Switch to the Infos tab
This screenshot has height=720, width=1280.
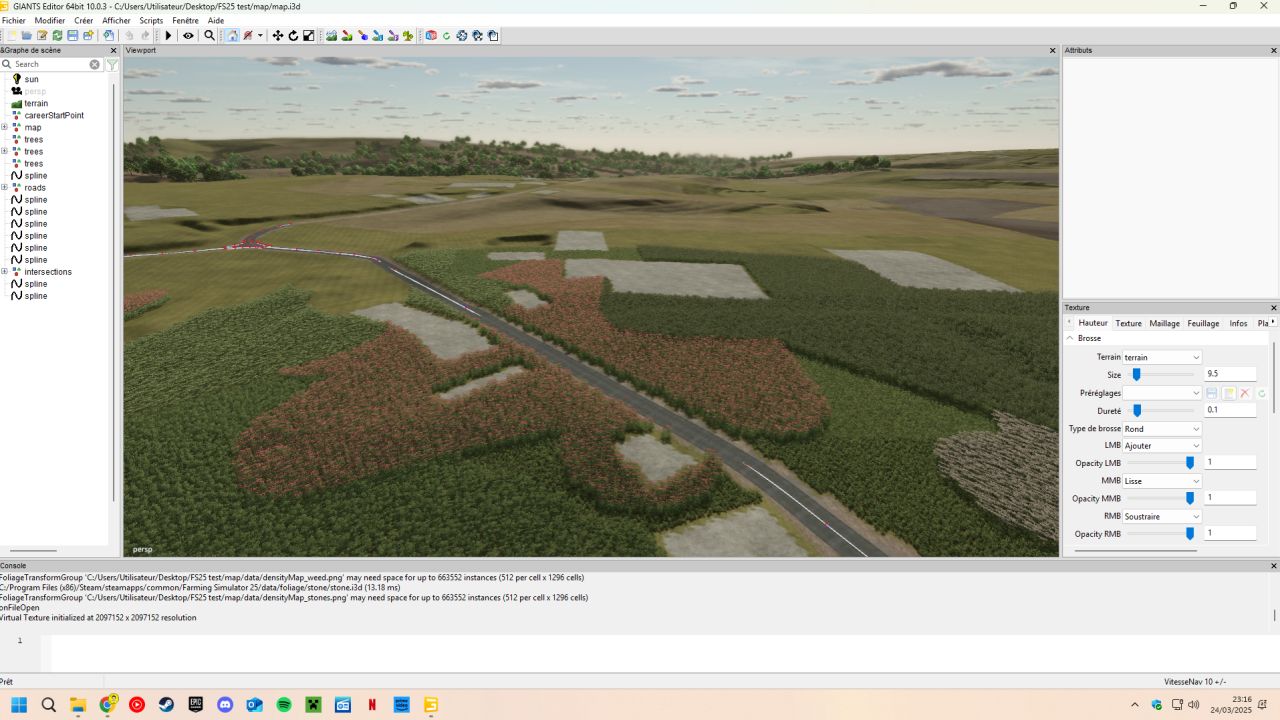point(1238,323)
